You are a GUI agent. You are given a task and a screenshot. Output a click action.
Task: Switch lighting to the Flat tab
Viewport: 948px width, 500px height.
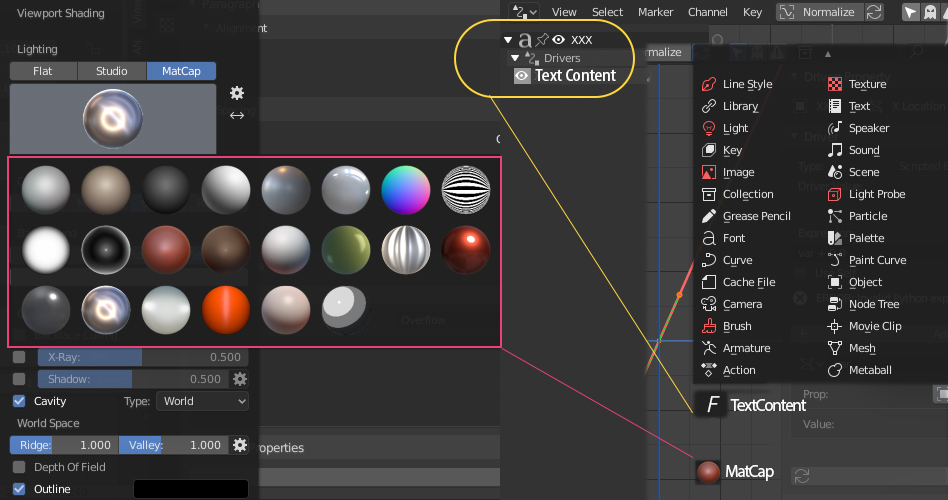point(43,71)
